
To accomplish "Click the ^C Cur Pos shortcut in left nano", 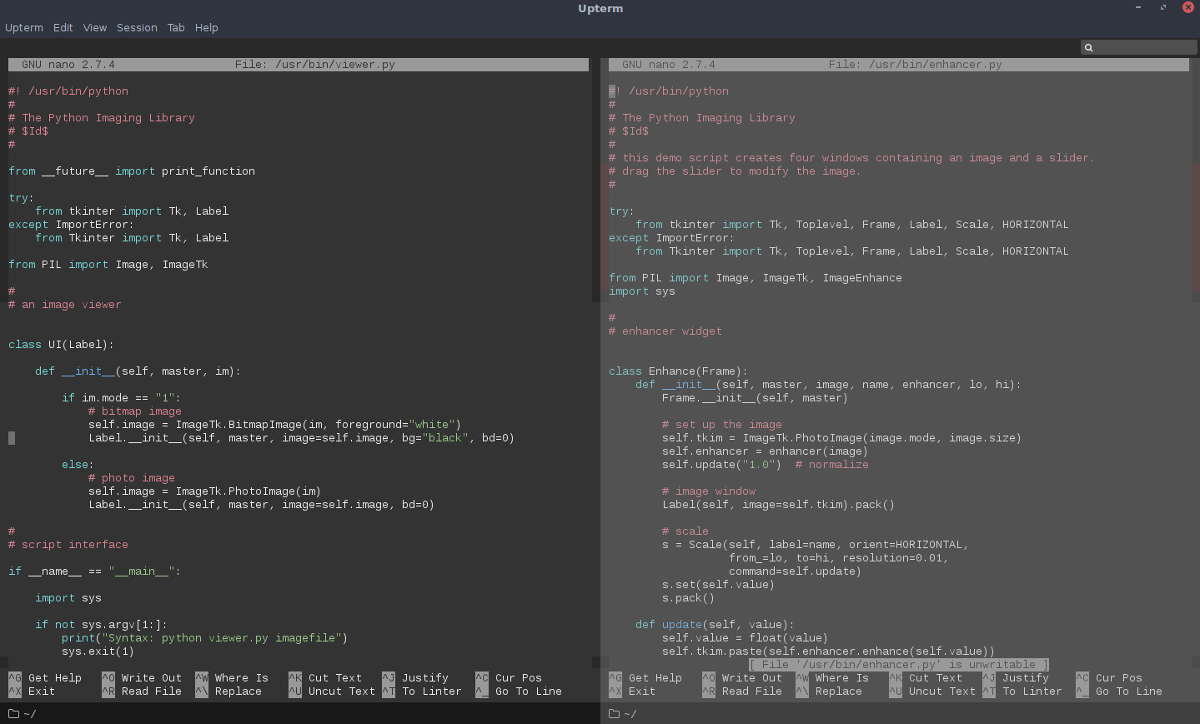I will tap(508, 677).
